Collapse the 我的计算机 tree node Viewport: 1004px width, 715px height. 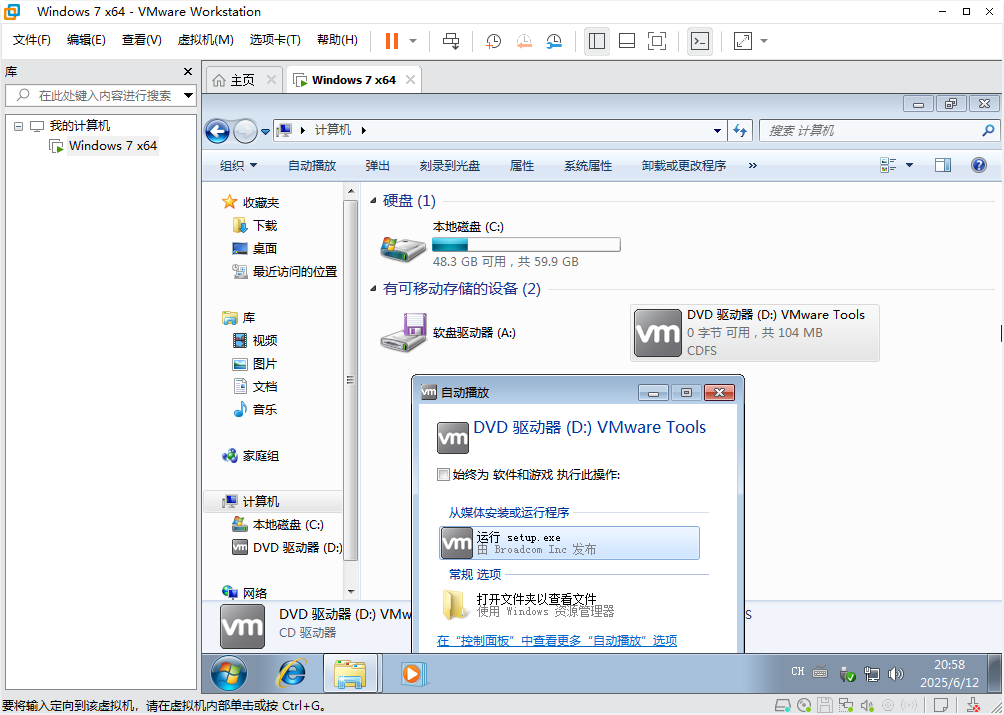tap(18, 126)
